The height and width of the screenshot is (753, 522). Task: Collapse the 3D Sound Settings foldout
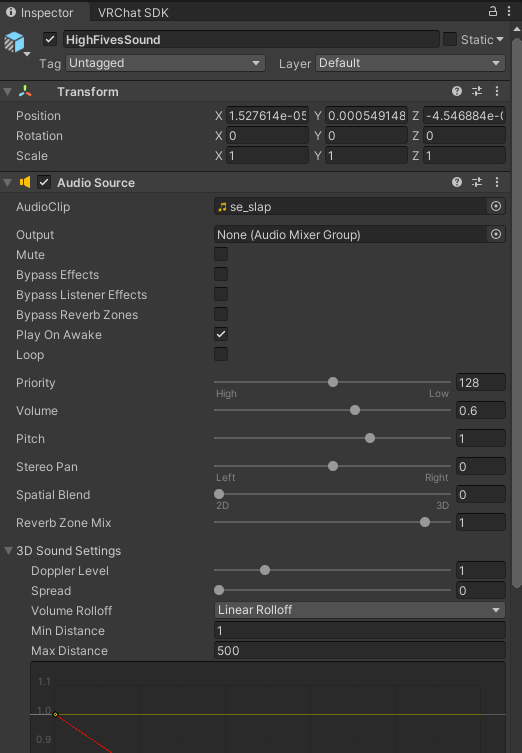coord(8,550)
